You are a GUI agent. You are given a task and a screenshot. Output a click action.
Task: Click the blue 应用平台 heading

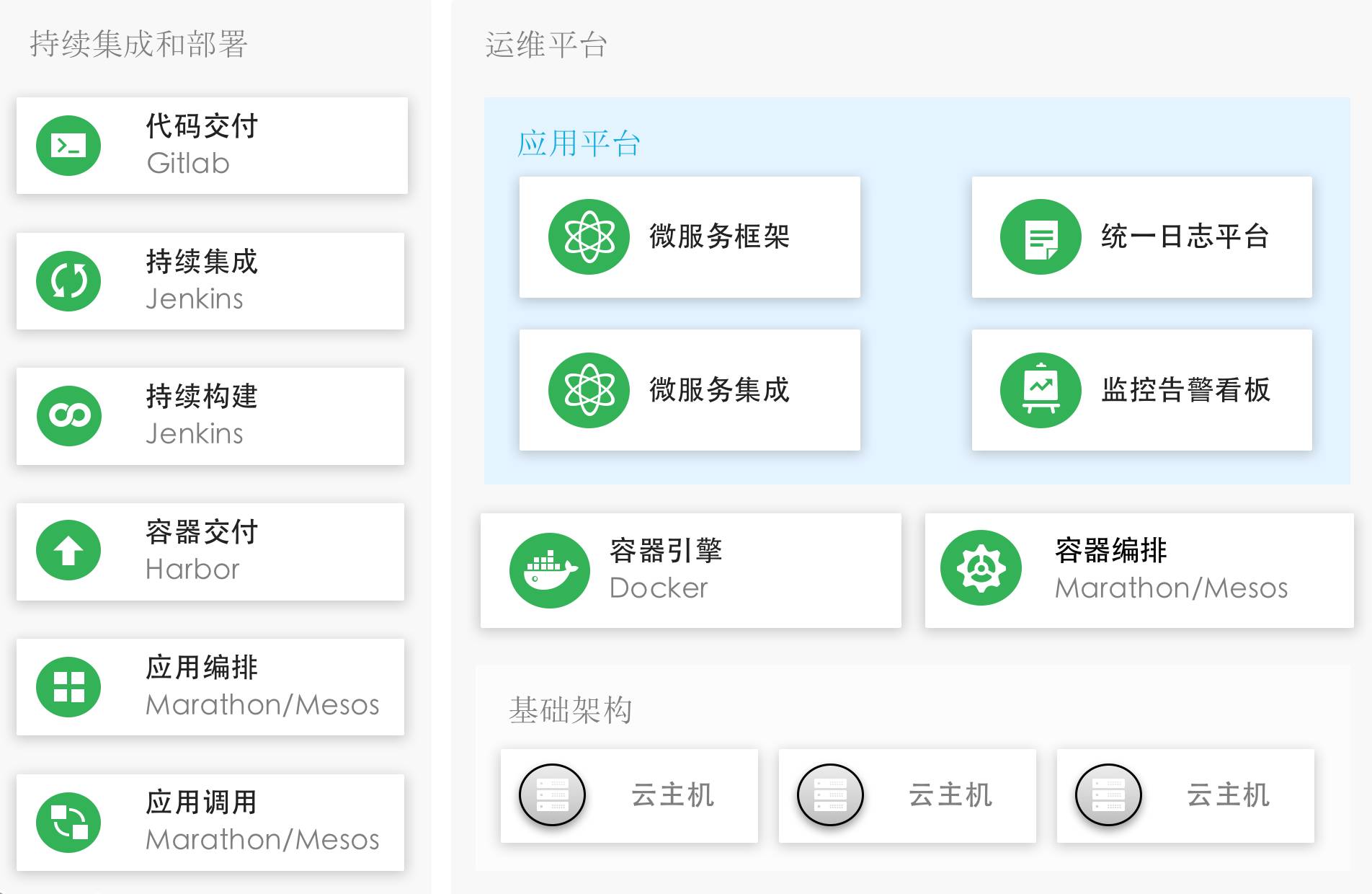click(x=579, y=143)
